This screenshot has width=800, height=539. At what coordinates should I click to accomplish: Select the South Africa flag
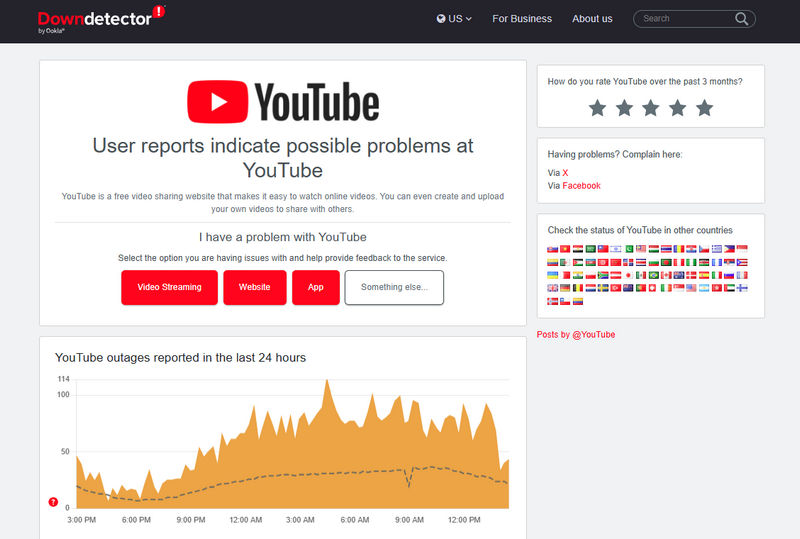coord(603,275)
